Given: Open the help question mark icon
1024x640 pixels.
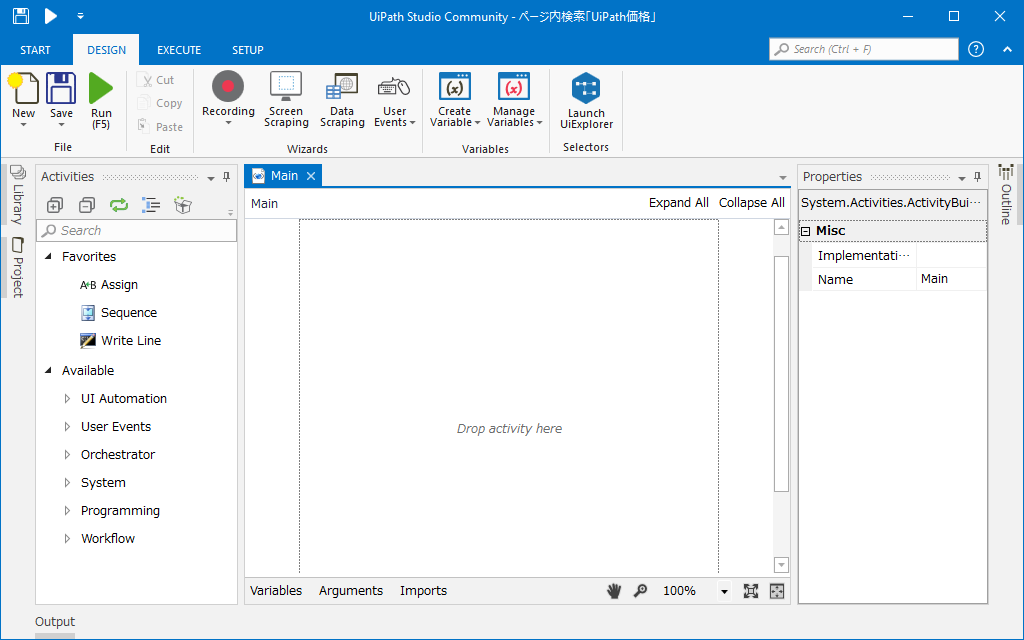Looking at the screenshot, I should coord(976,49).
